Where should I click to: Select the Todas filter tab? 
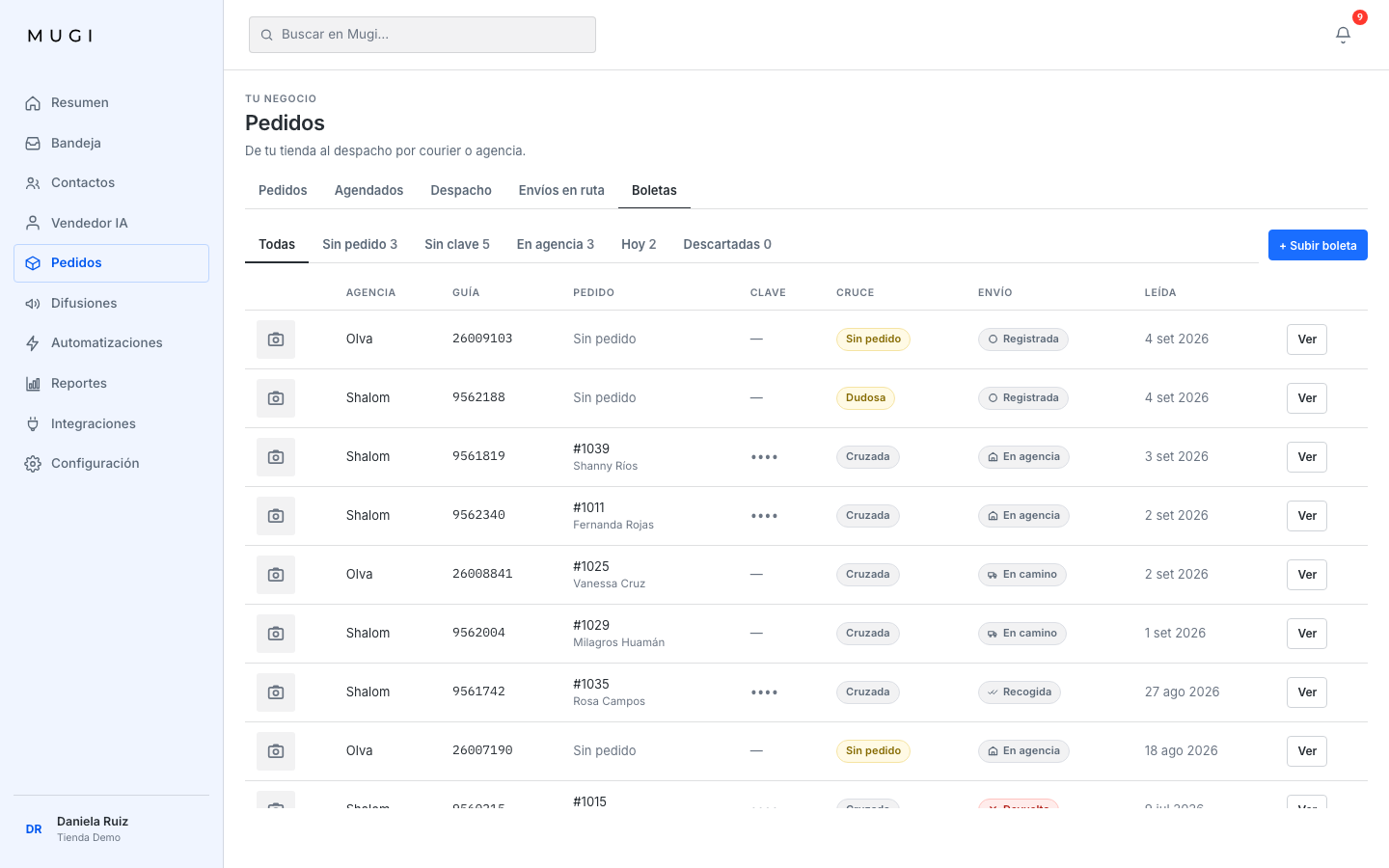click(277, 244)
